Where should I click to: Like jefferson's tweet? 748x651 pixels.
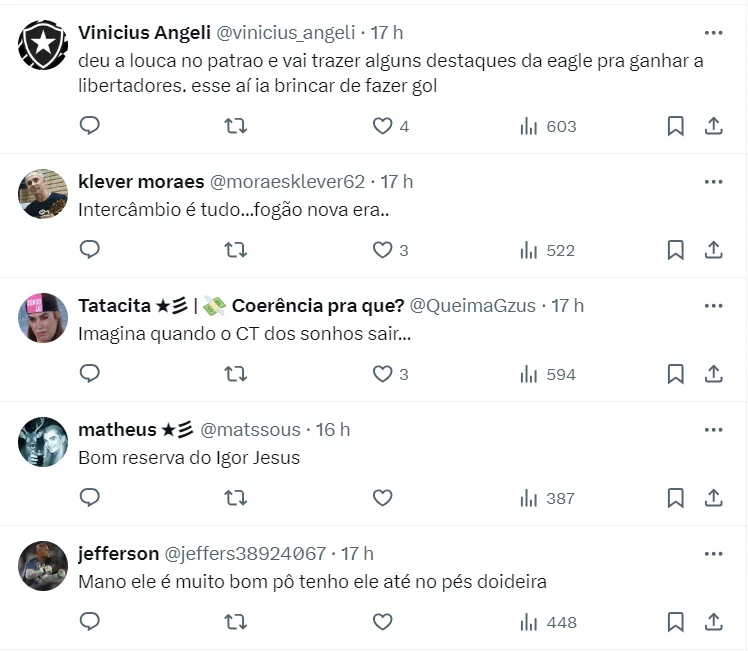pos(382,622)
